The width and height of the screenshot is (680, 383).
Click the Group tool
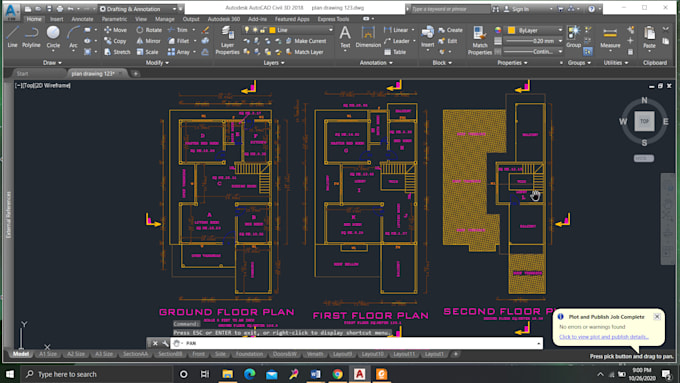(x=573, y=36)
